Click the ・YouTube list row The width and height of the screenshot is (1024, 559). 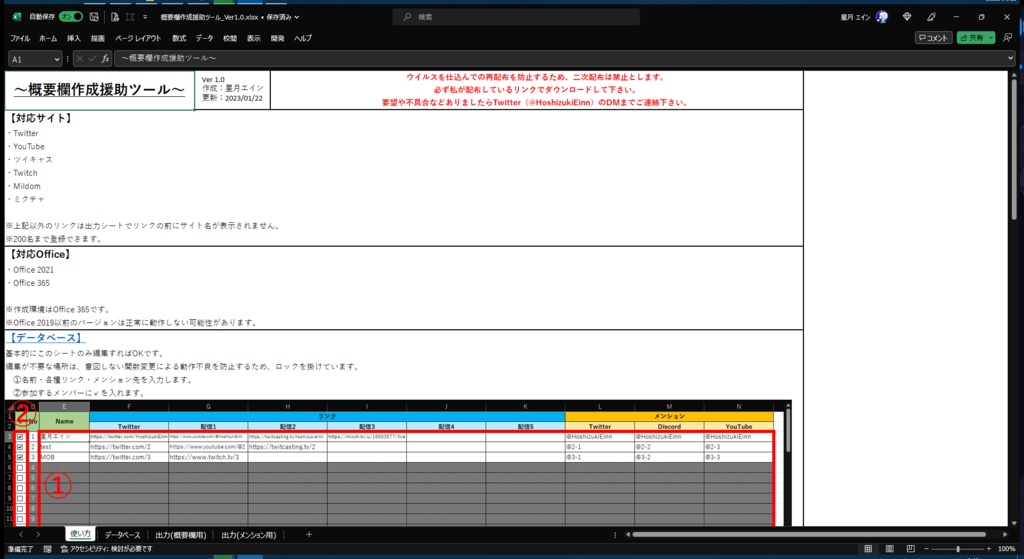point(26,146)
